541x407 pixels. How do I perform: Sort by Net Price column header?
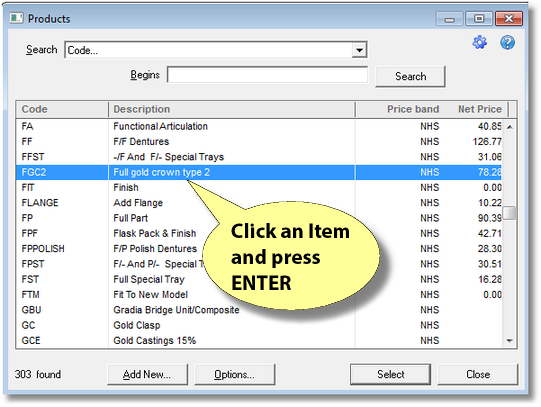(480, 109)
